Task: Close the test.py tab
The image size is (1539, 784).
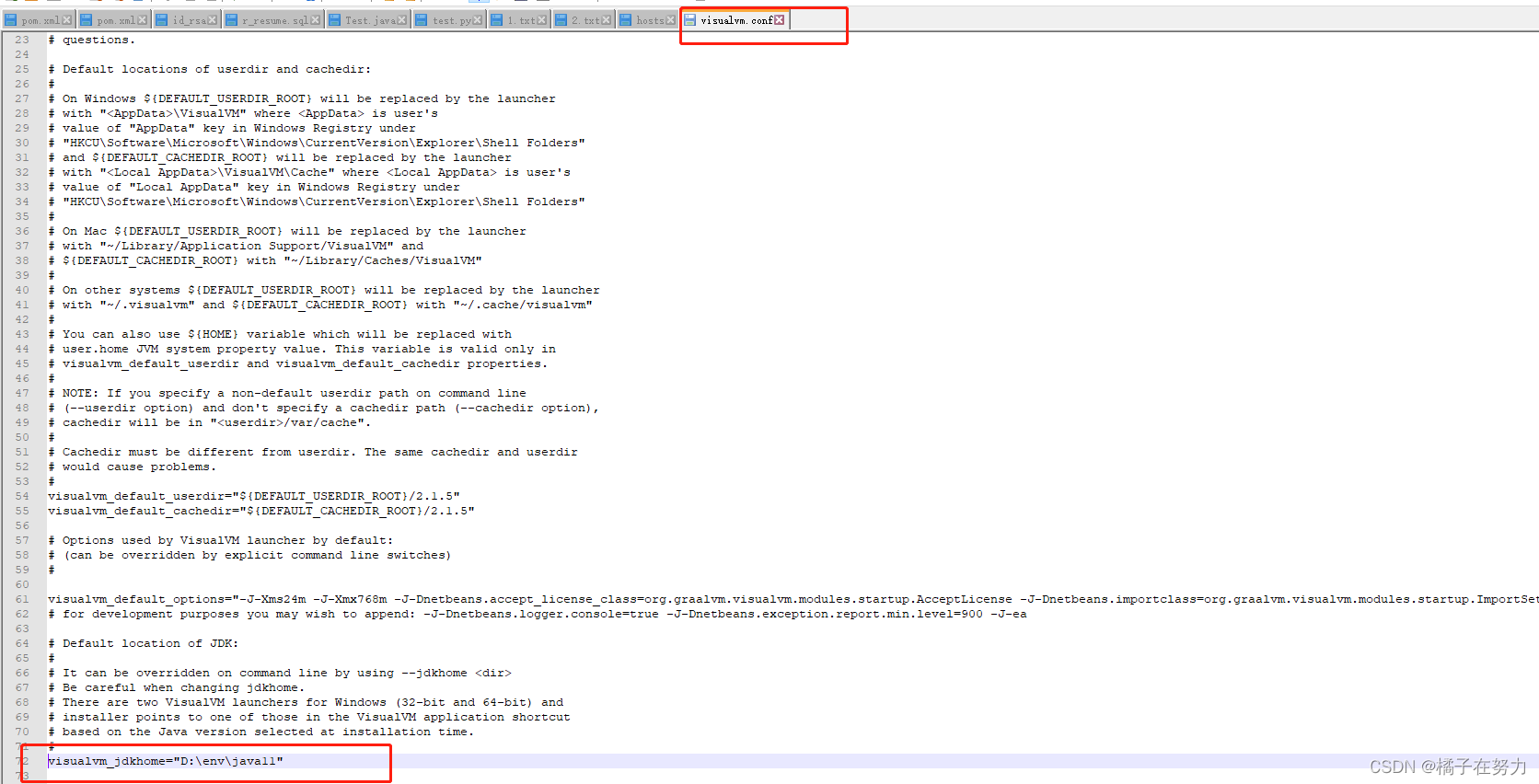Action: pyautogui.click(x=478, y=20)
